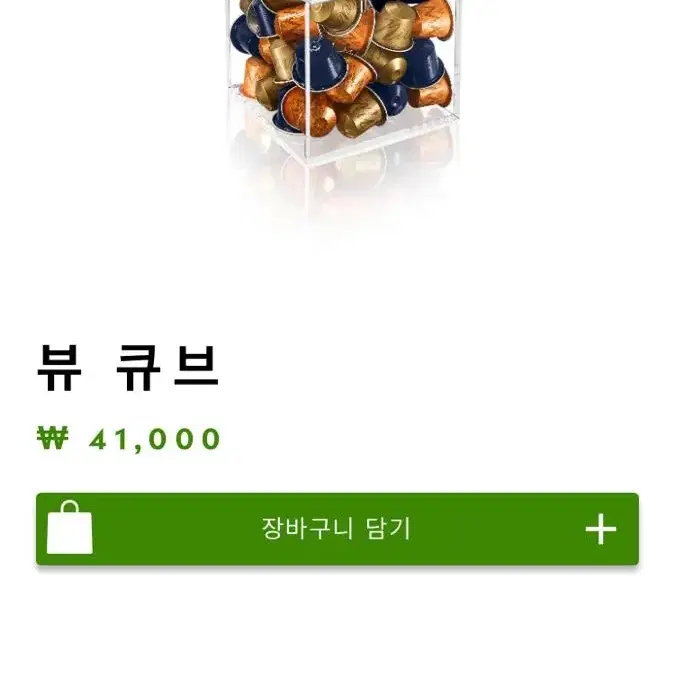This screenshot has height=675, width=675.
Task: Click the shopping bag icon on green button
Action: coord(70,528)
